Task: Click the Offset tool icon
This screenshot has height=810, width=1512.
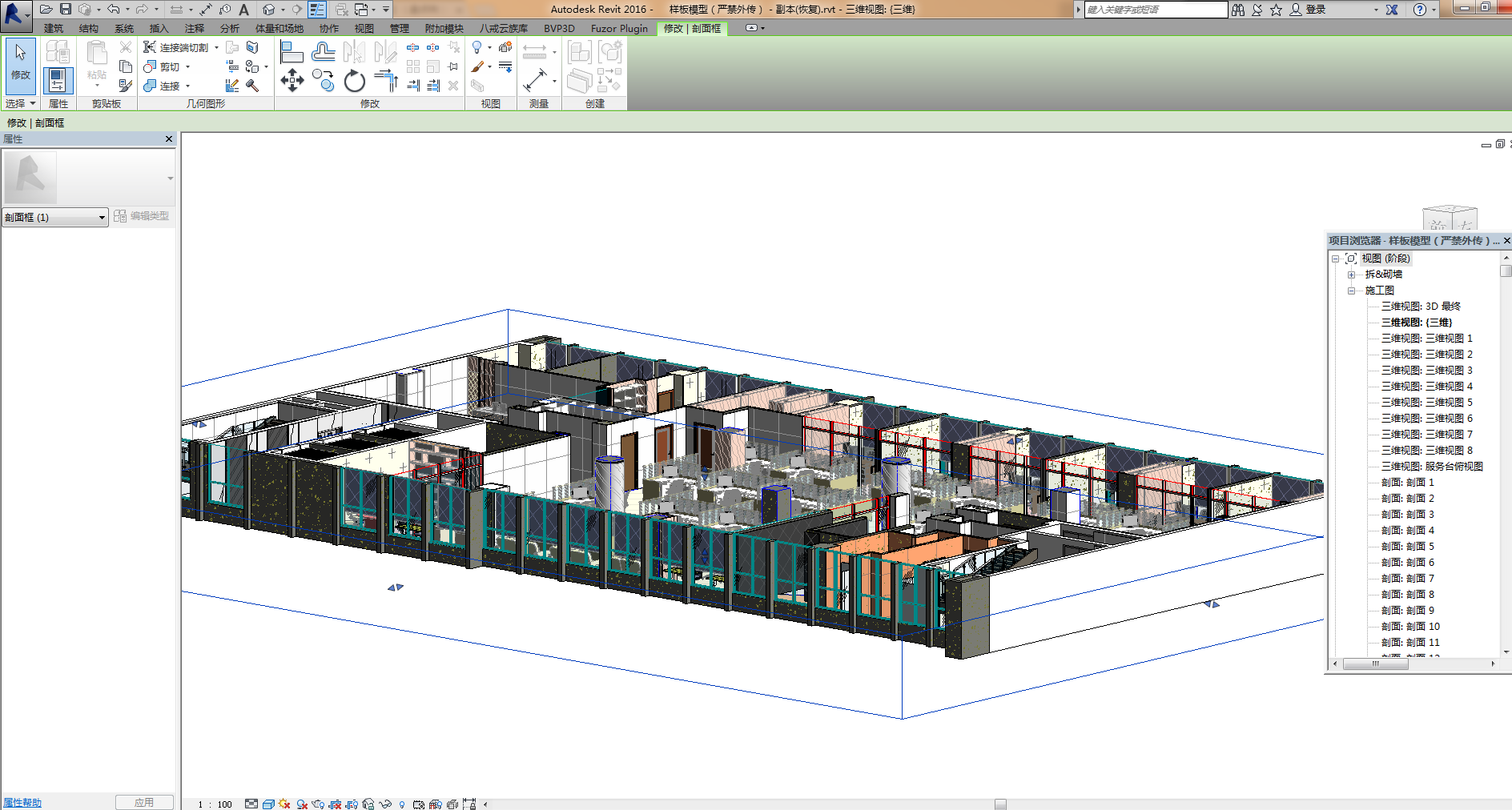Action: click(324, 53)
